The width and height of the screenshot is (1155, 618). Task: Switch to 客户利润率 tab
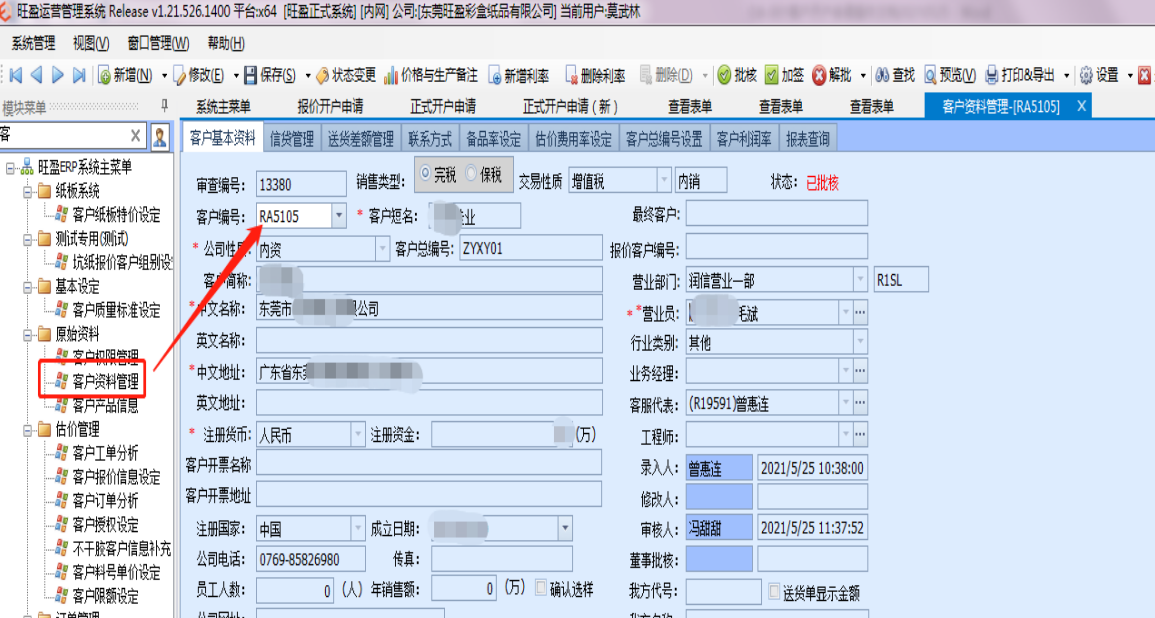[744, 138]
